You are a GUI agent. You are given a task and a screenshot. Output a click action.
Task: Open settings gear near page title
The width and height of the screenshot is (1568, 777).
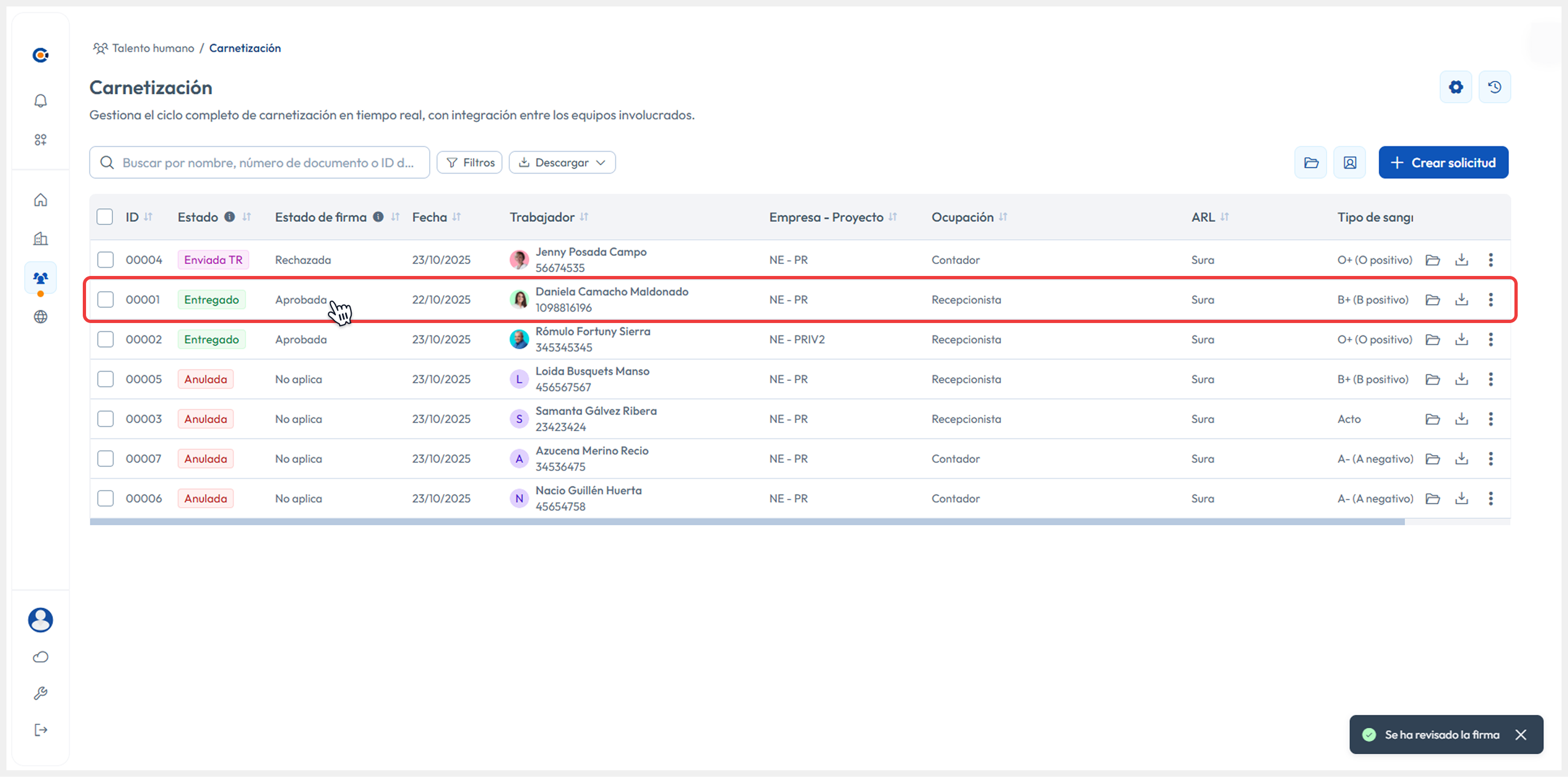[x=1455, y=87]
